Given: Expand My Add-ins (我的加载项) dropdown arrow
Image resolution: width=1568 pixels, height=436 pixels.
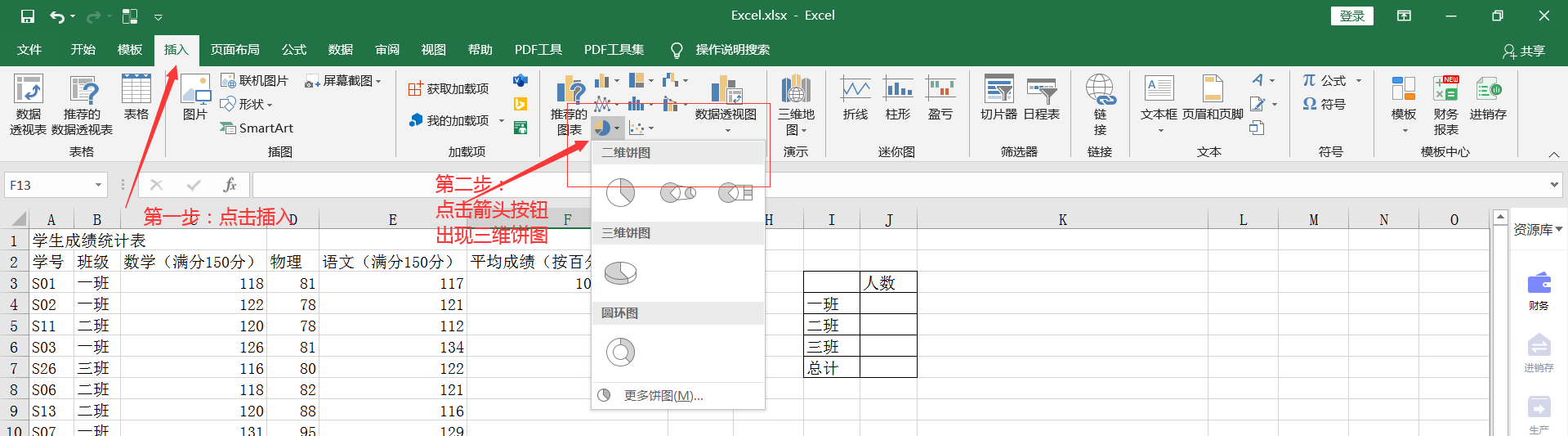Looking at the screenshot, I should pyautogui.click(x=502, y=120).
